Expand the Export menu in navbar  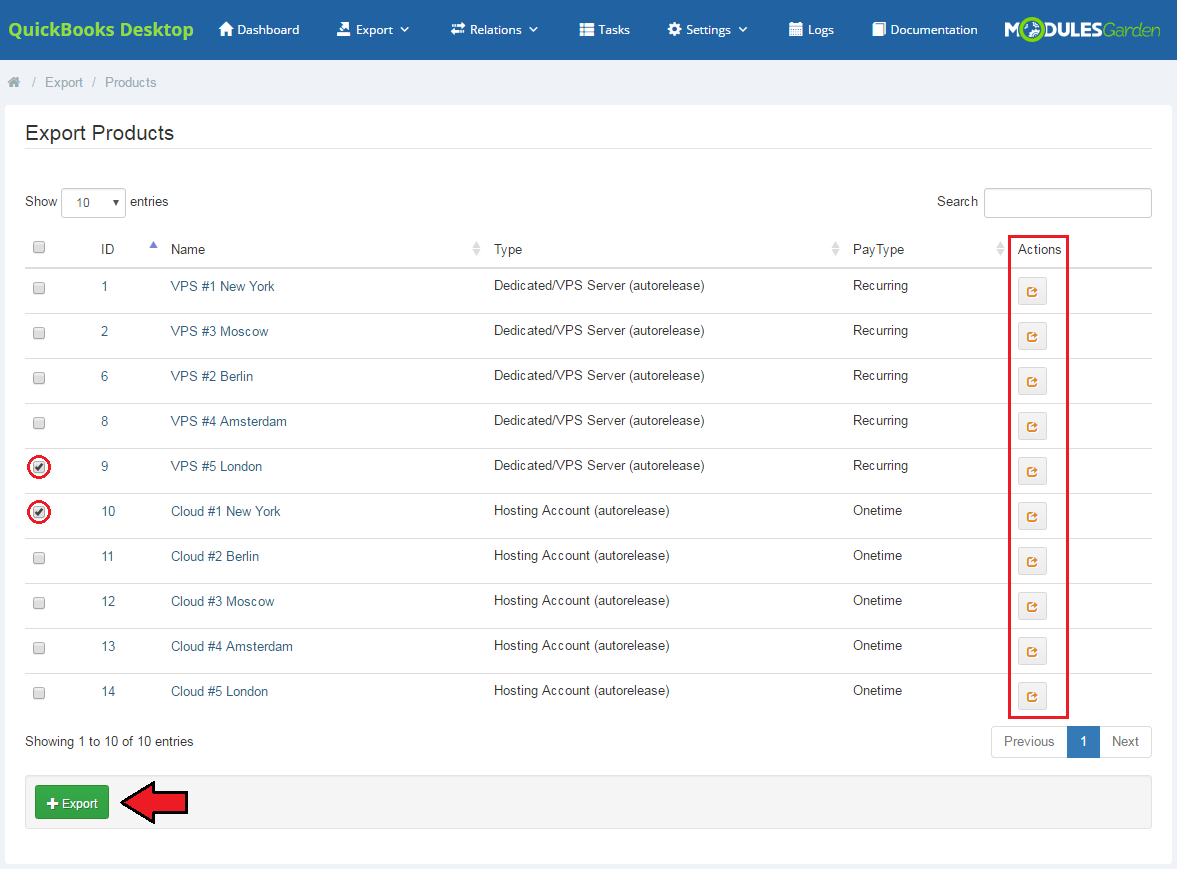tap(373, 30)
